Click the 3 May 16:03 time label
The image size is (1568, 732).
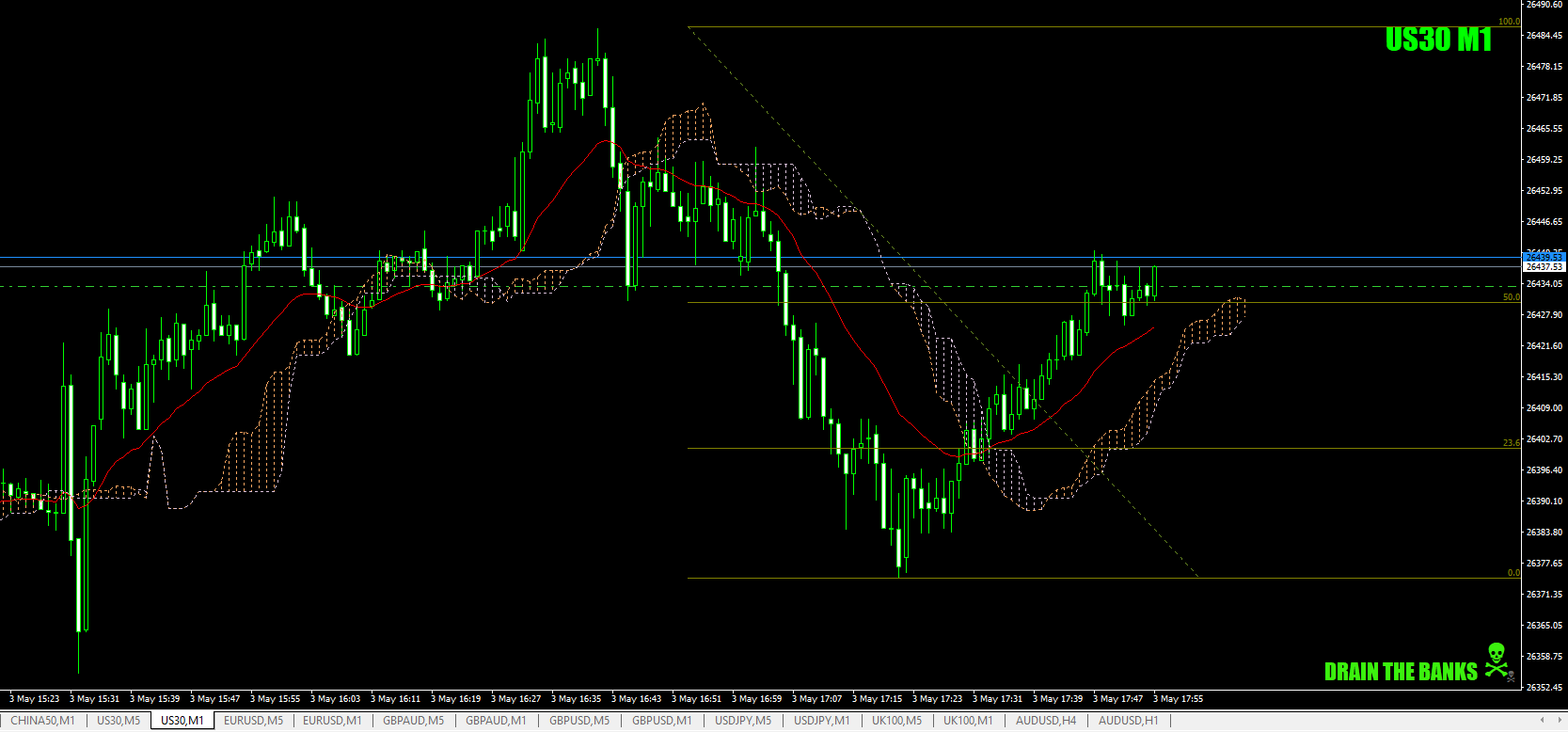point(335,699)
